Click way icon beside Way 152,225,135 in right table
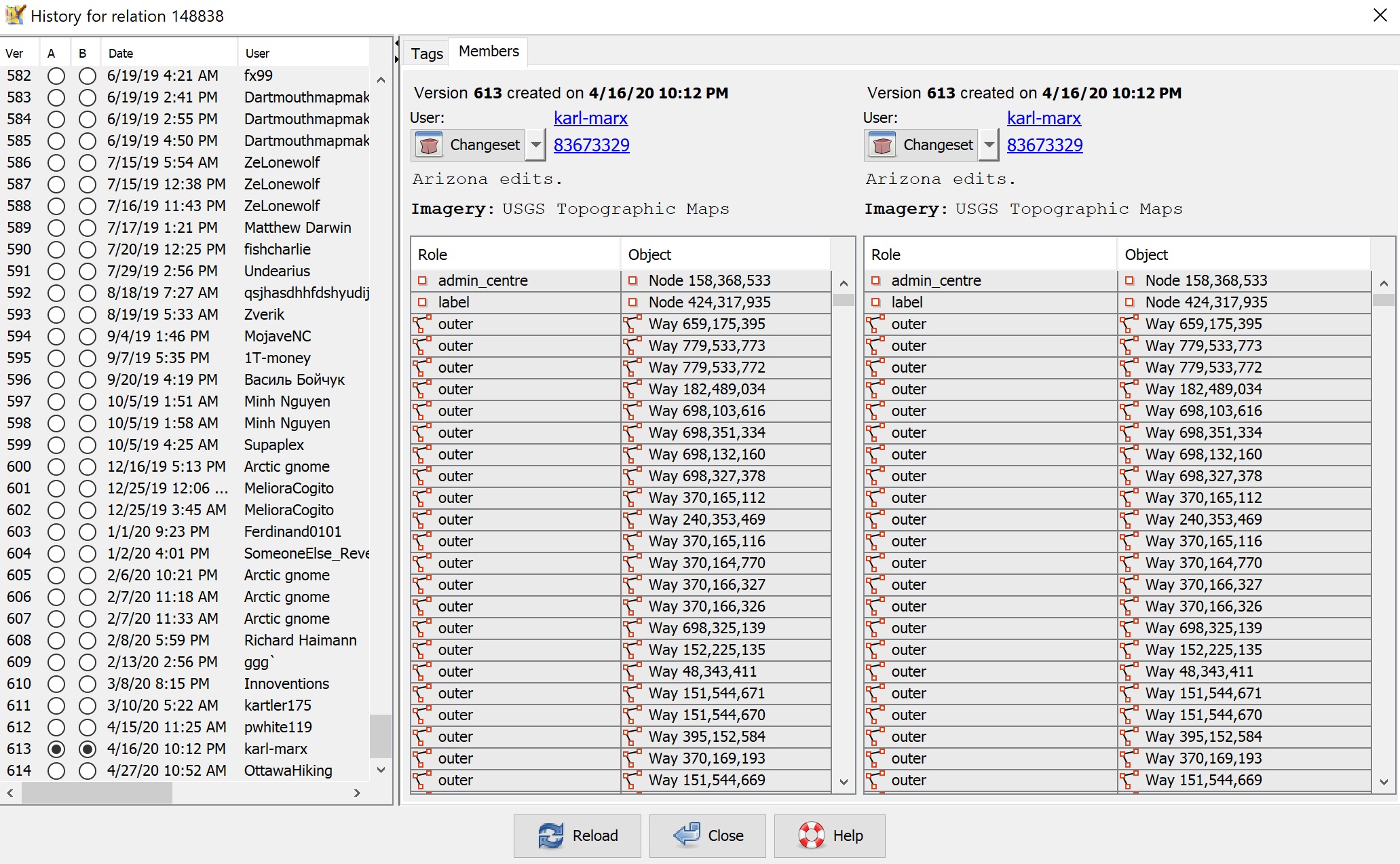 pos(1129,650)
